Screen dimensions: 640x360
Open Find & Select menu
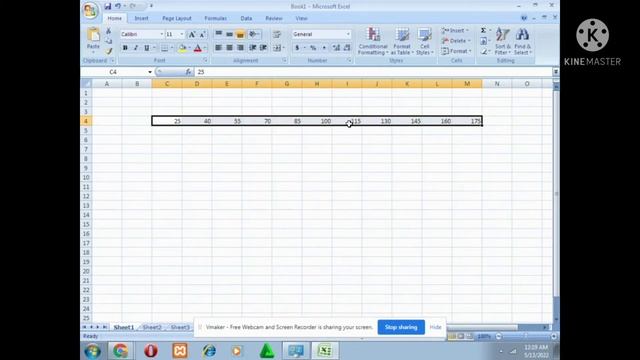point(522,41)
